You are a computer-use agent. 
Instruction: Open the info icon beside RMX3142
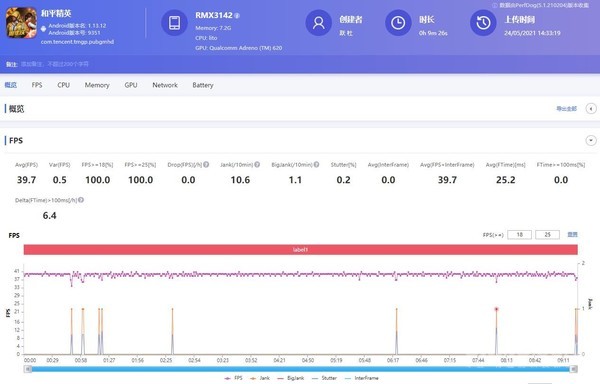click(237, 16)
